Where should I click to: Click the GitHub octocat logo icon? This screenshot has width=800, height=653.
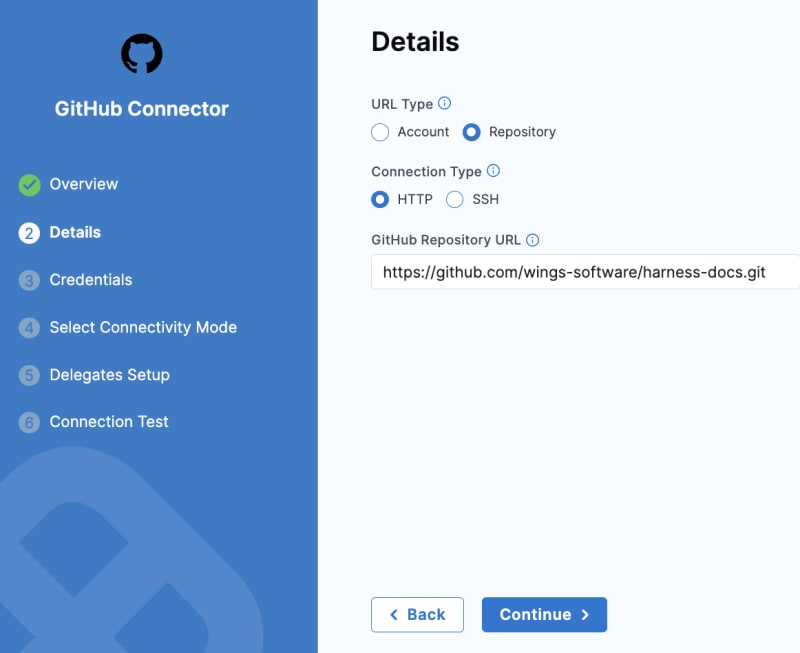point(142,54)
